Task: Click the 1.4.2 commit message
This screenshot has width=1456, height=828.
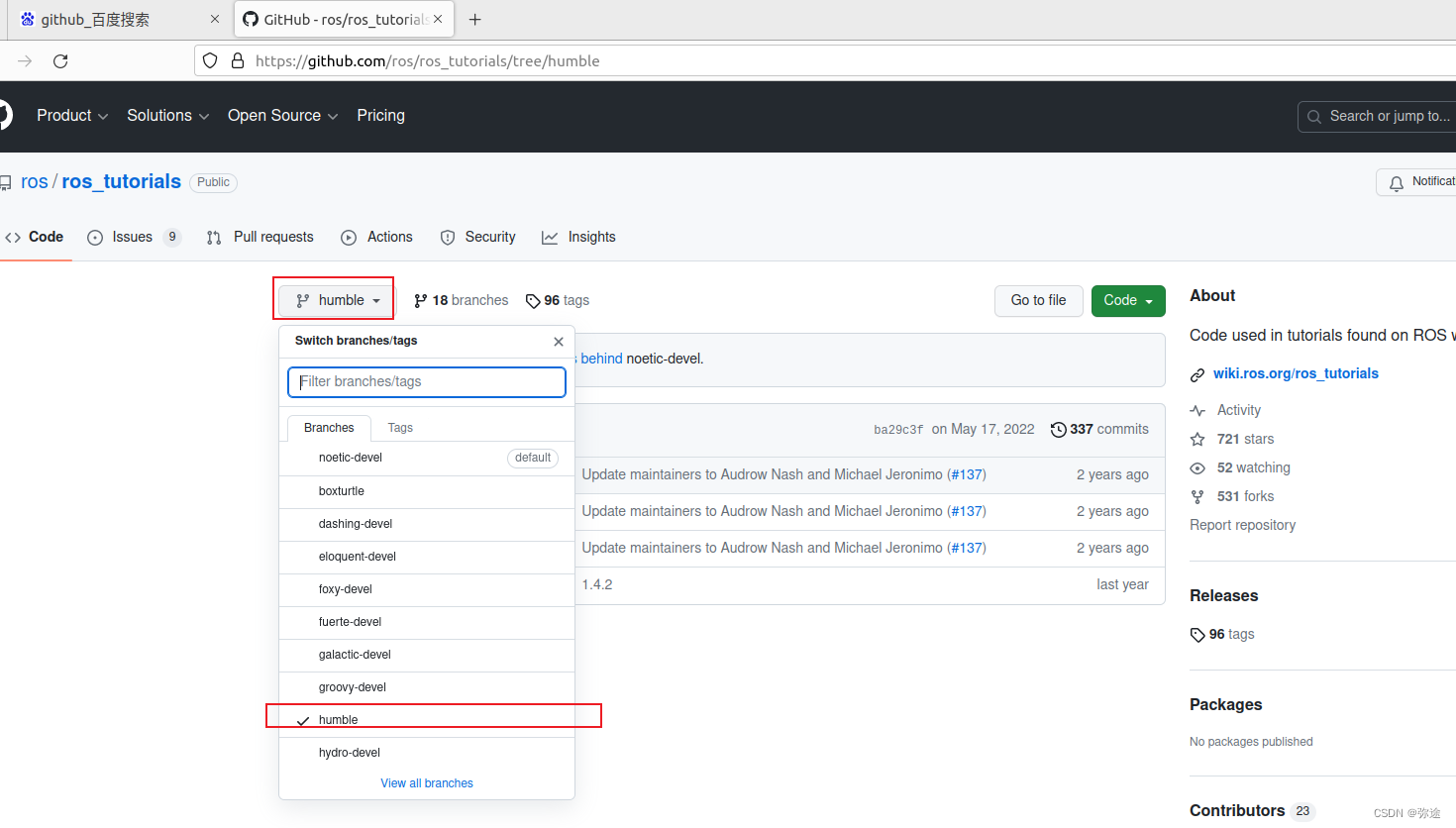Action: [x=597, y=584]
